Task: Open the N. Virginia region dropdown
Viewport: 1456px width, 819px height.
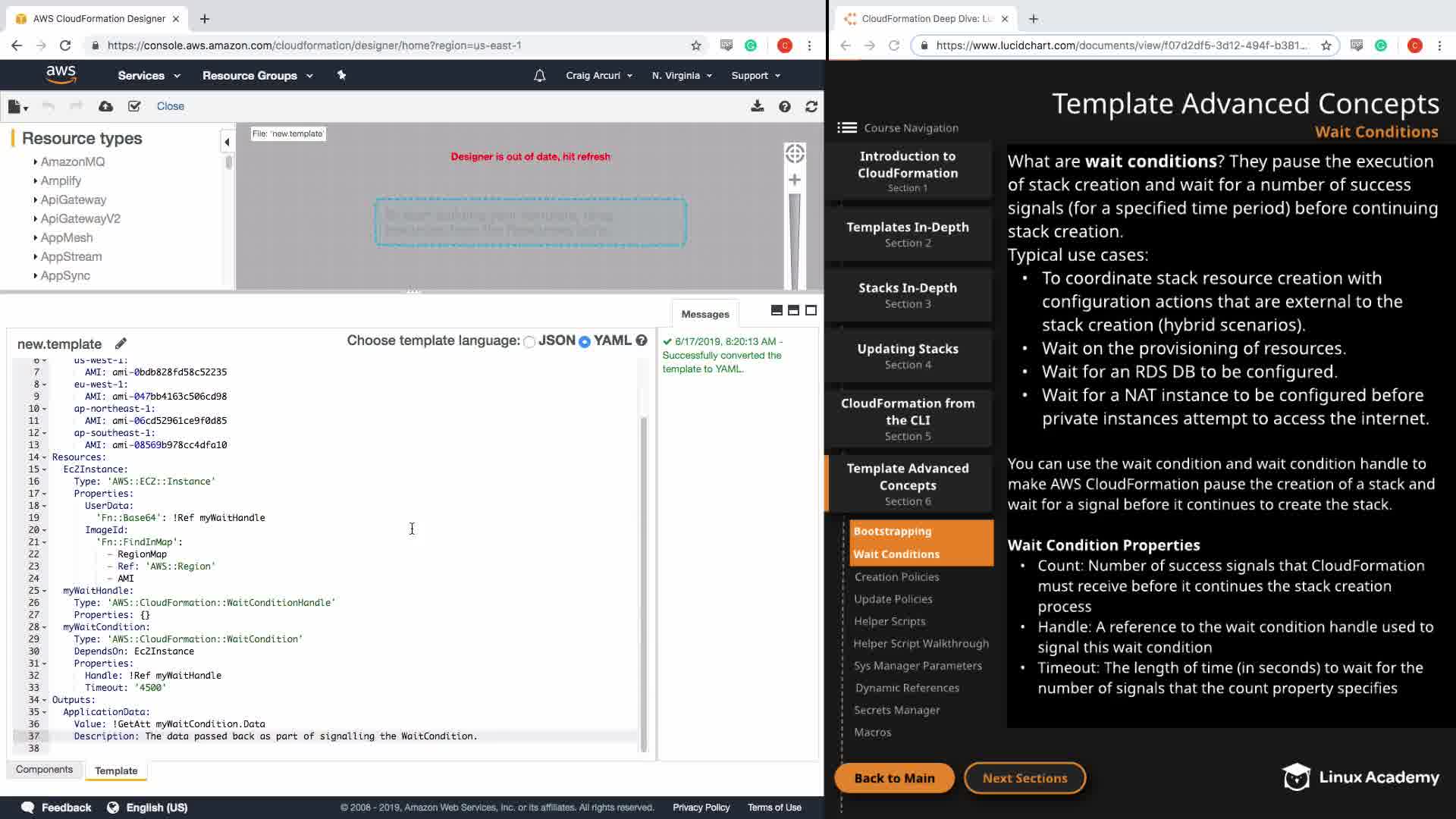Action: pyautogui.click(x=682, y=75)
